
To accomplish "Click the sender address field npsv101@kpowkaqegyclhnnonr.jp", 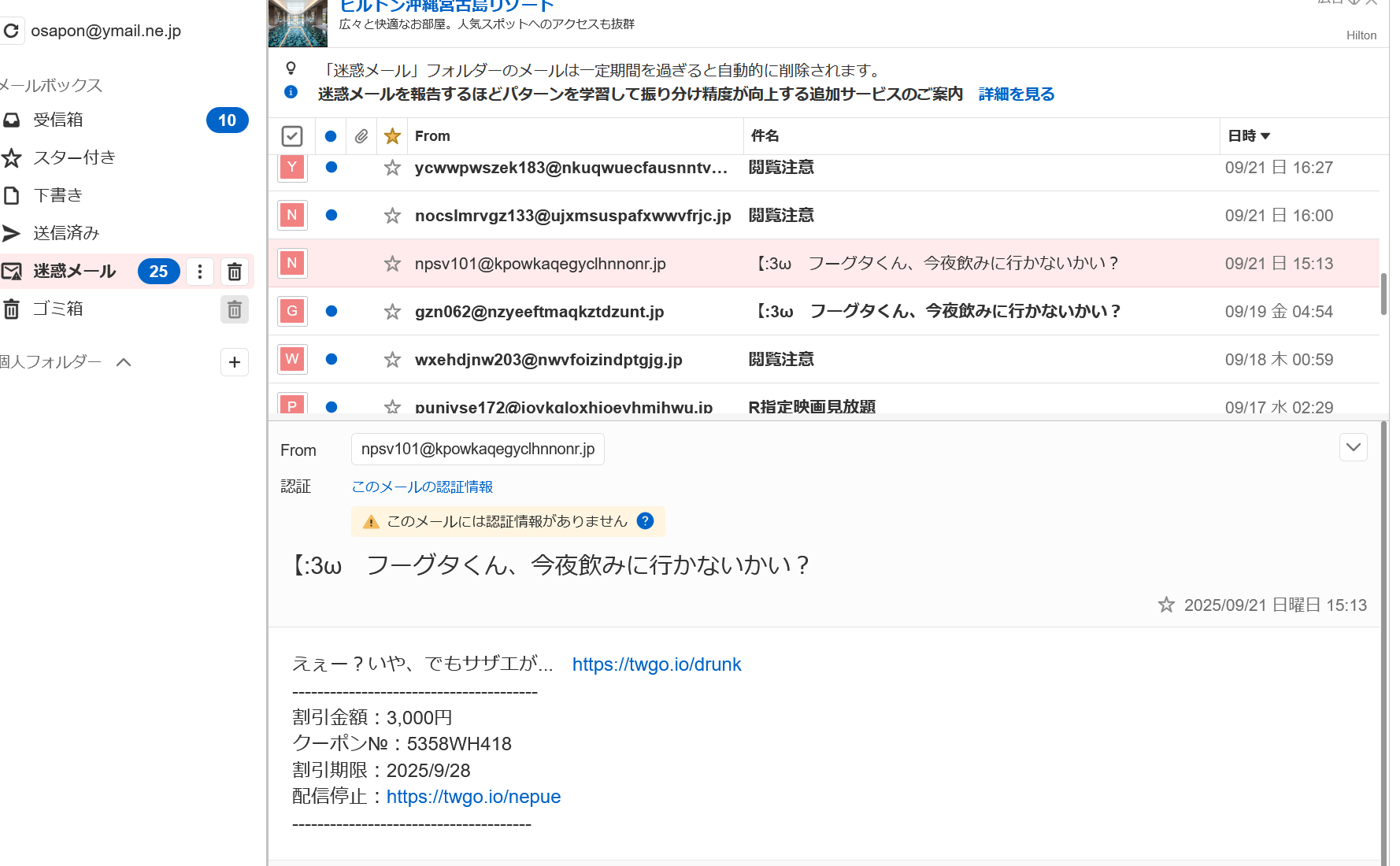I will pyautogui.click(x=477, y=450).
